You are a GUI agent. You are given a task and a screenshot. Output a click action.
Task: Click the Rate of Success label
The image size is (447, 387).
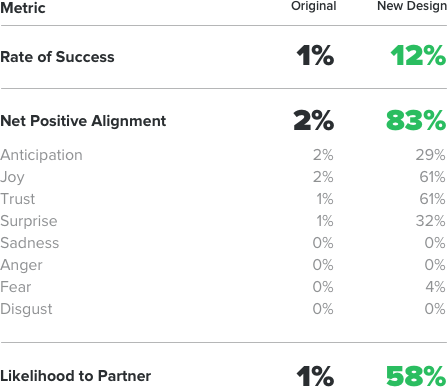click(57, 57)
